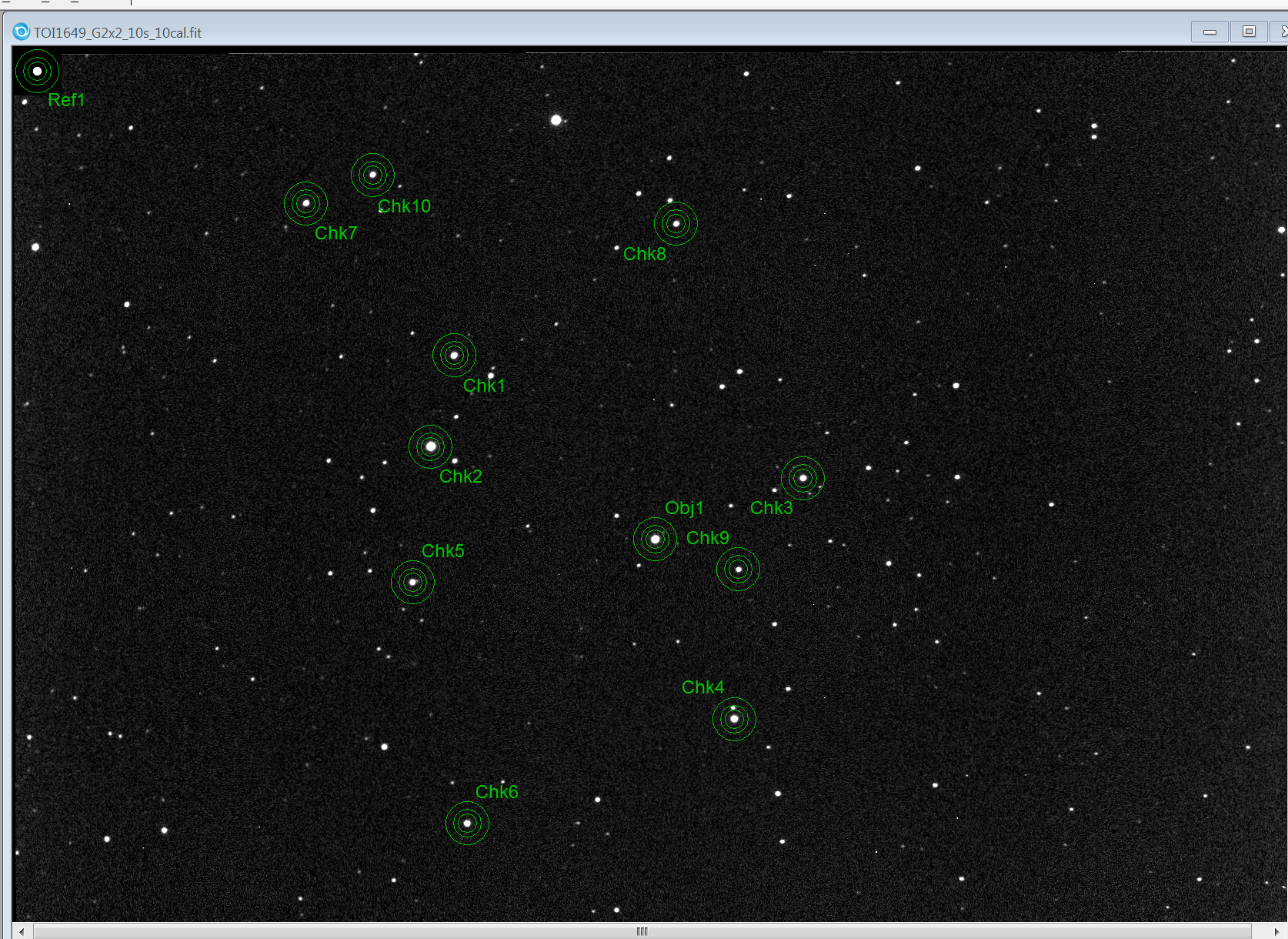
Task: Click the horizontal scrollbar left arrow
Action: point(22,931)
